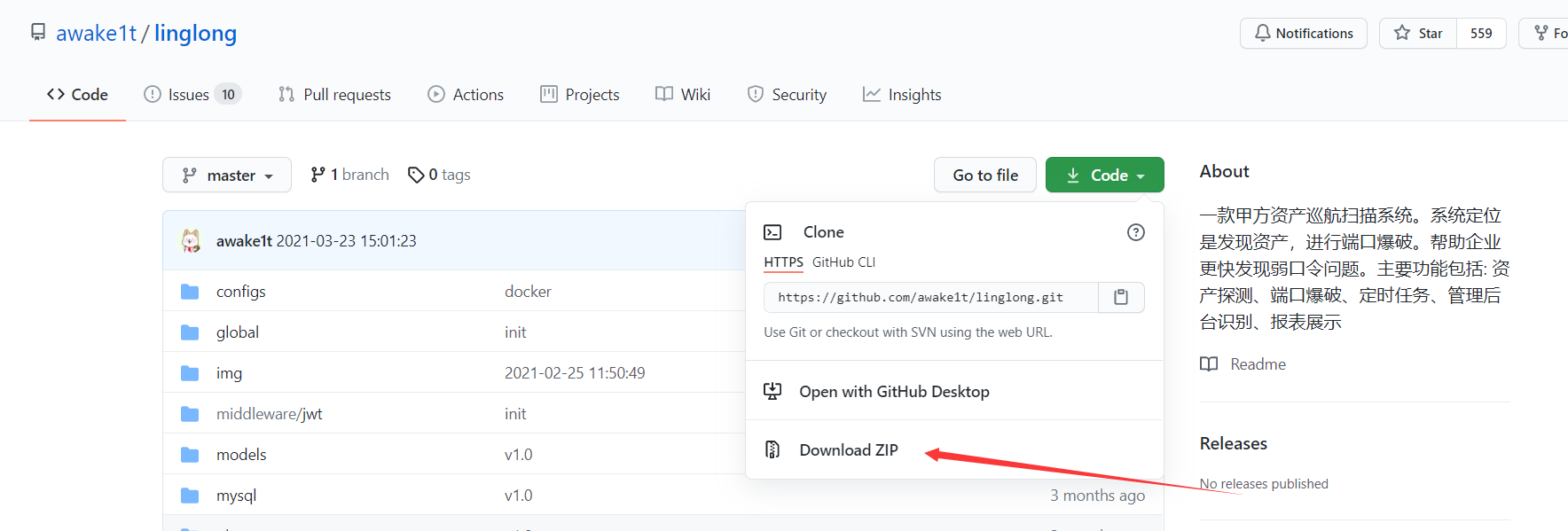The height and width of the screenshot is (531, 1568).
Task: Click the repository book icon beside awake1t
Action: (38, 32)
